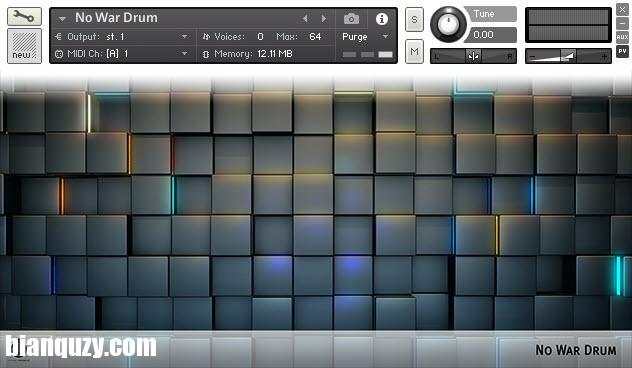Image resolution: width=632 pixels, height=368 pixels.
Task: Click the Tune knob
Action: (448, 24)
